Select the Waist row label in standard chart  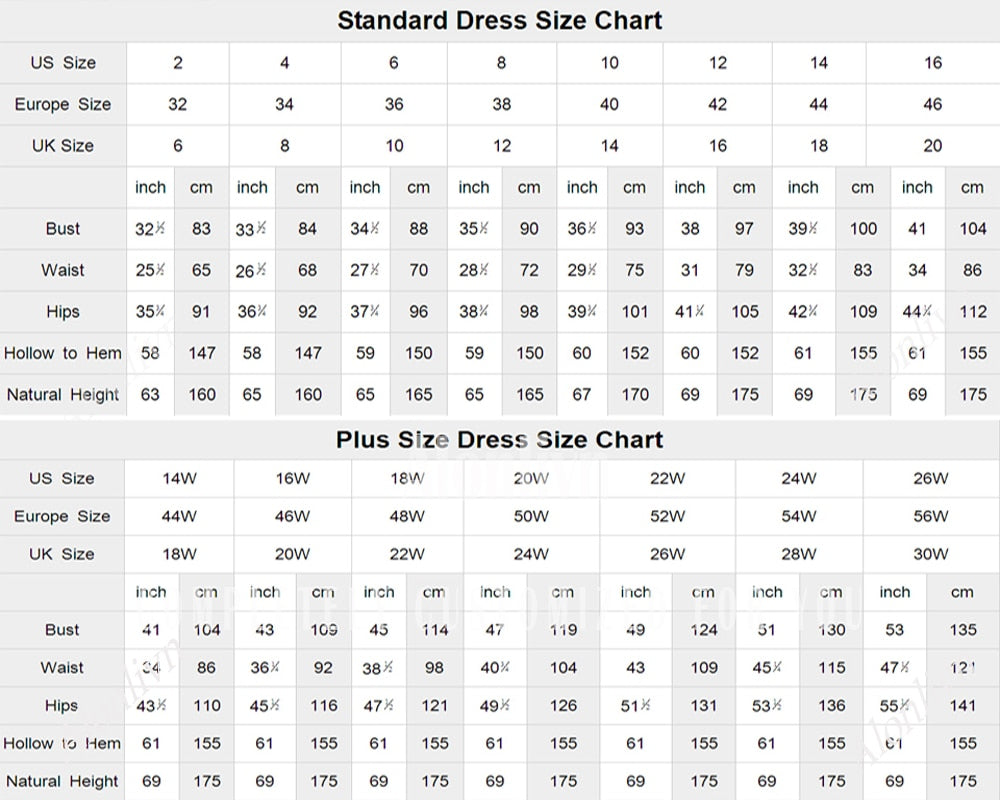pyautogui.click(x=62, y=270)
